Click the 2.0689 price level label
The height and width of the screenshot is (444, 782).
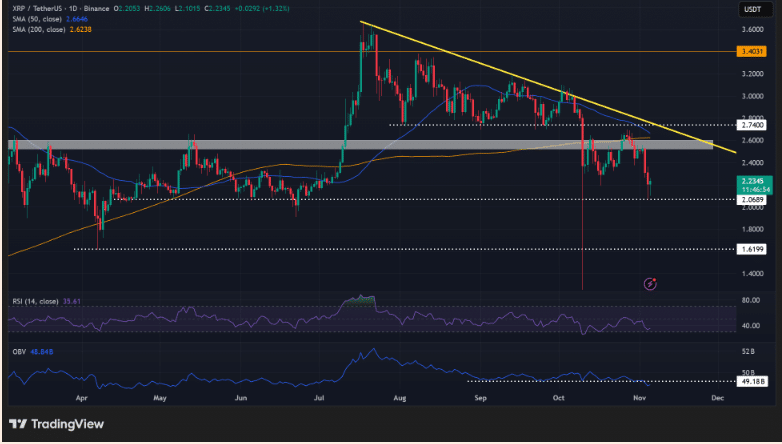751,200
